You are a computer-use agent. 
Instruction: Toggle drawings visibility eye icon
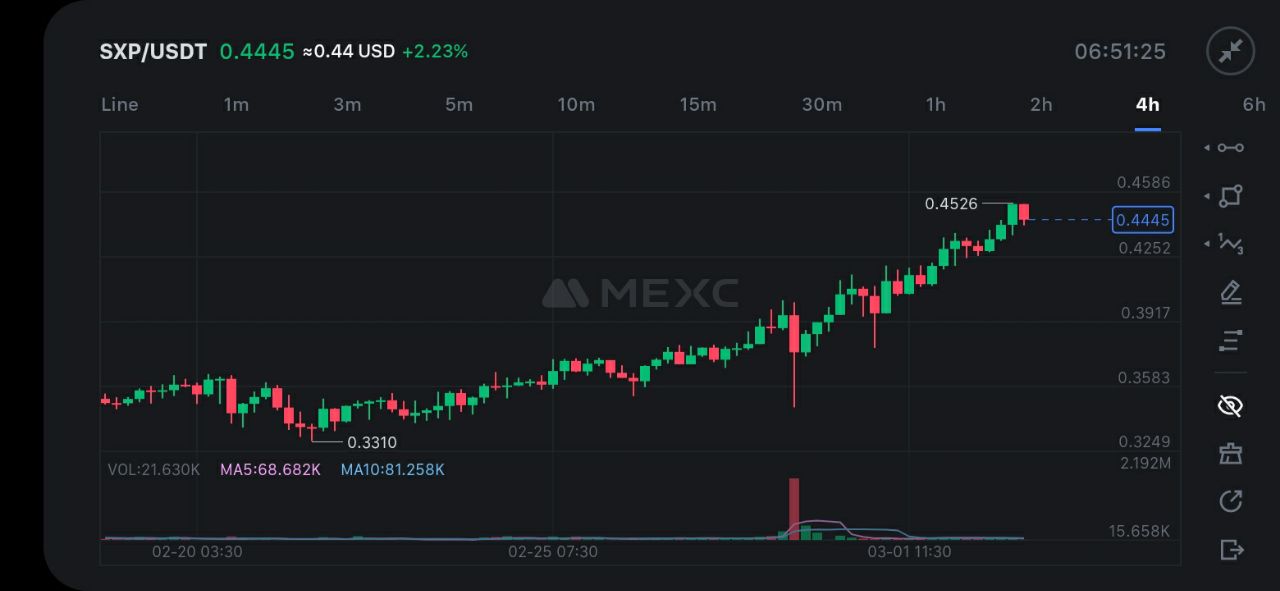point(1231,405)
